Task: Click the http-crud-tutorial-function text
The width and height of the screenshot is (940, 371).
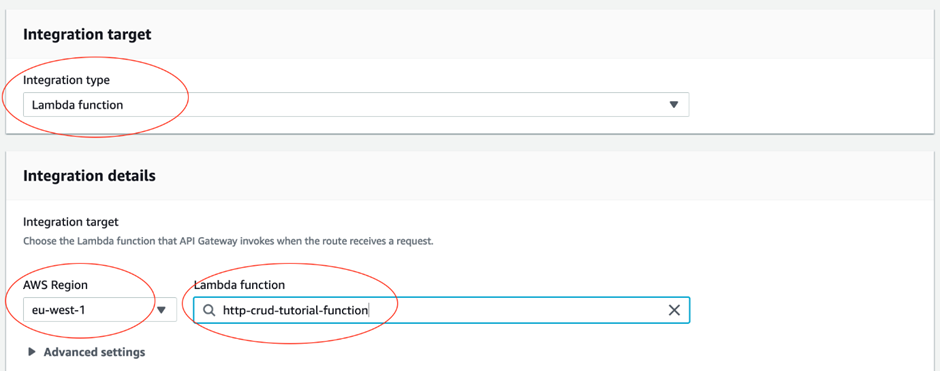Action: coord(295,310)
